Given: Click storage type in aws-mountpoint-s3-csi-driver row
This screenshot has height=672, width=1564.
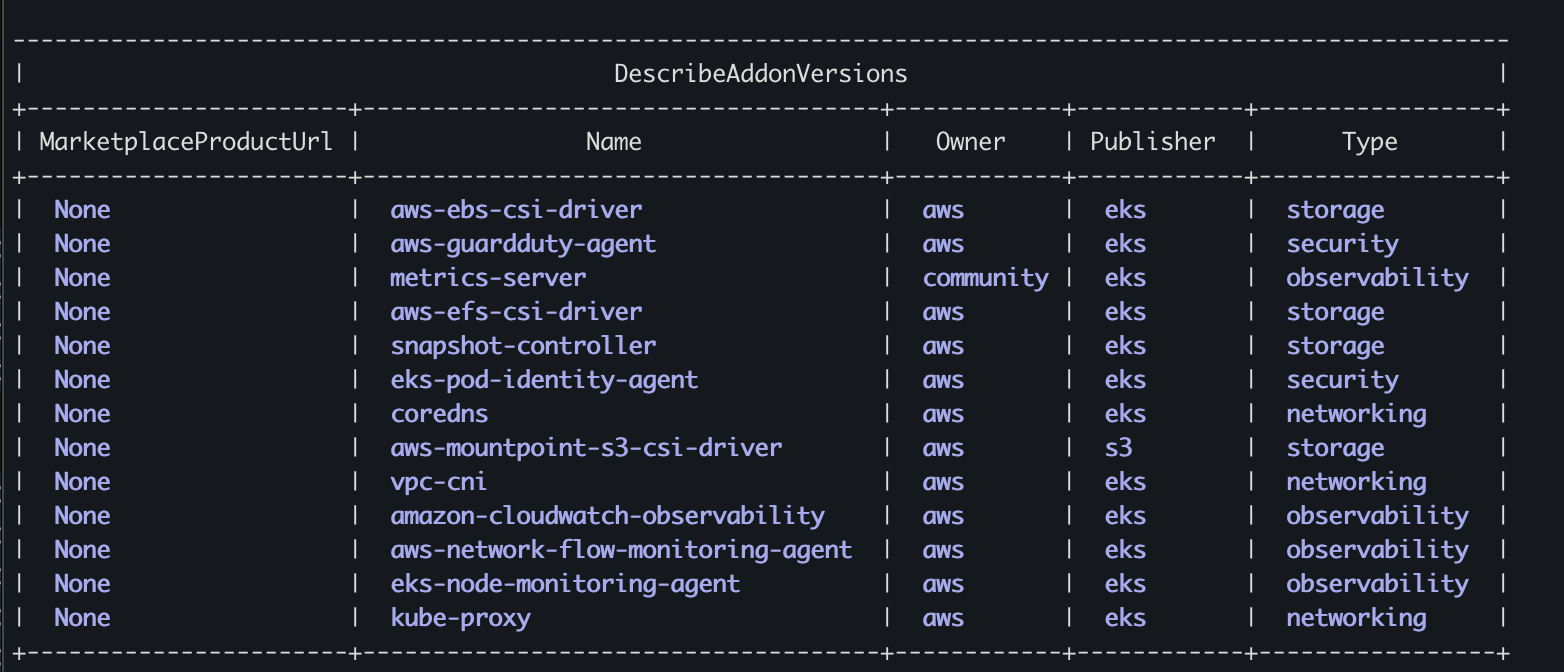Looking at the screenshot, I should (1335, 448).
